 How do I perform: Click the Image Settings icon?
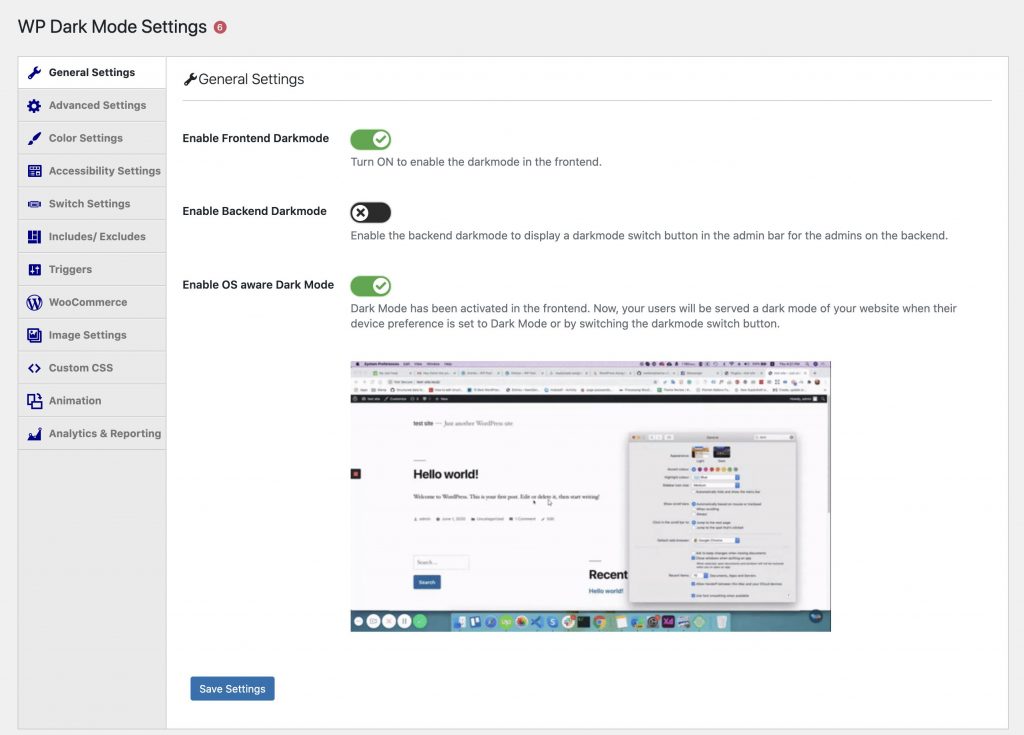tap(35, 335)
